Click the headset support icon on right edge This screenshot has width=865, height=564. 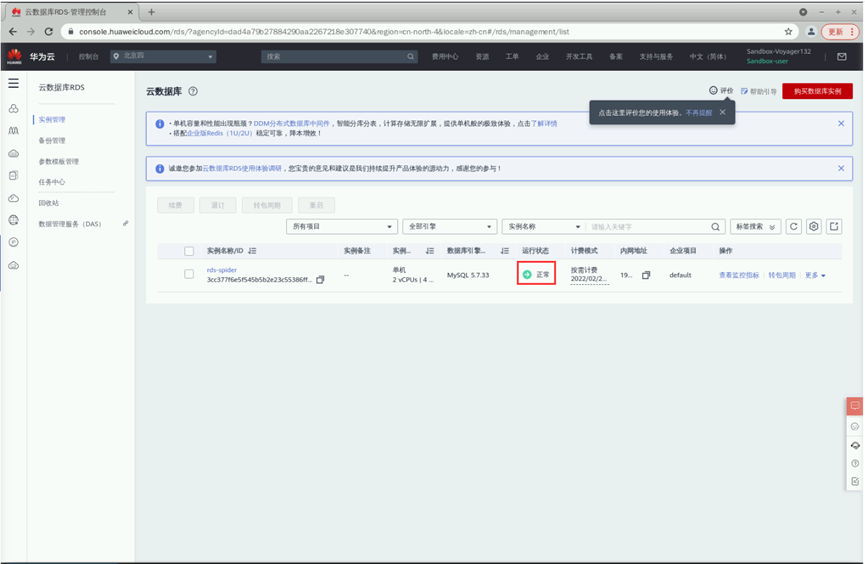[x=855, y=445]
